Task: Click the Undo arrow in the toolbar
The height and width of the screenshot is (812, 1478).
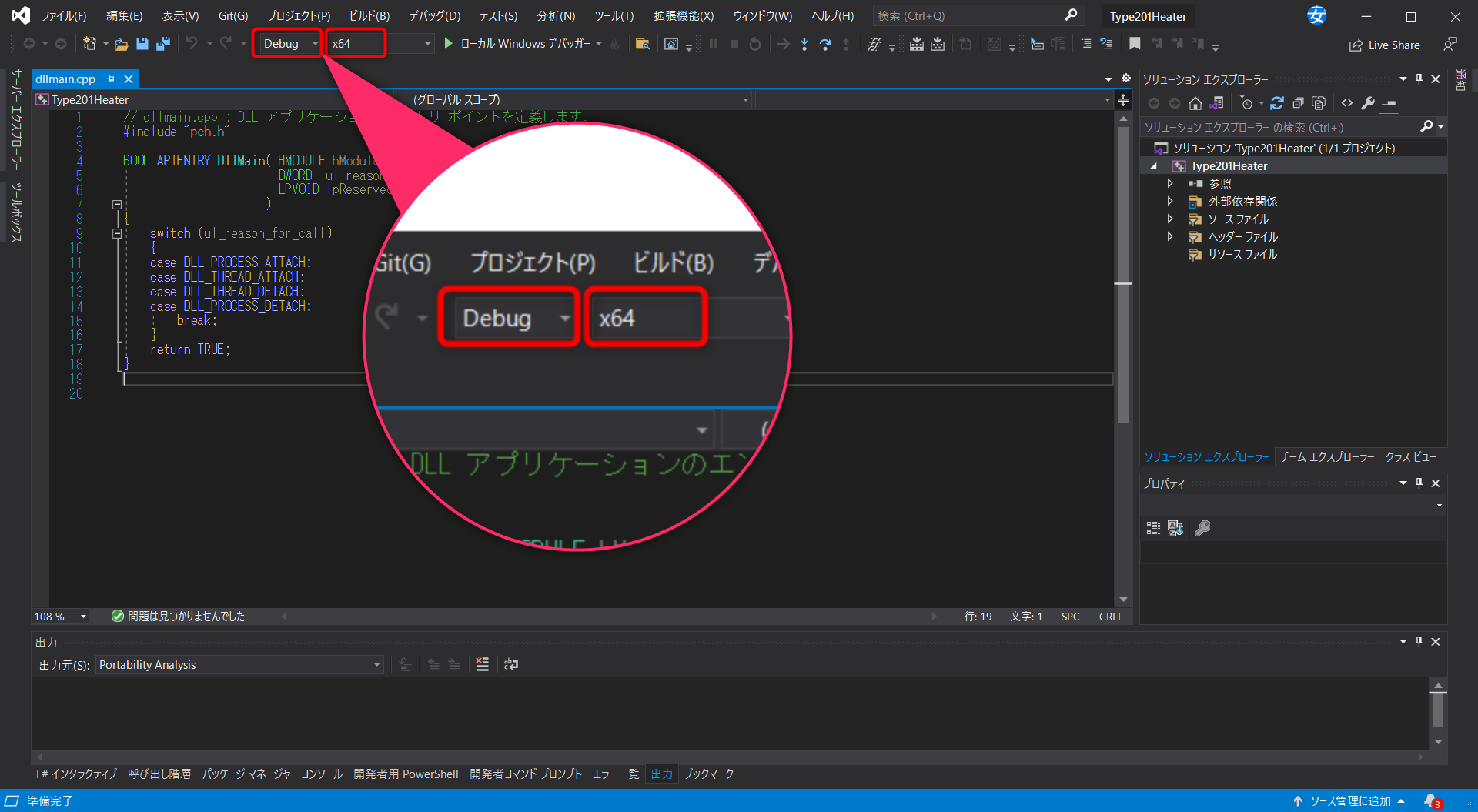Action: [x=192, y=44]
